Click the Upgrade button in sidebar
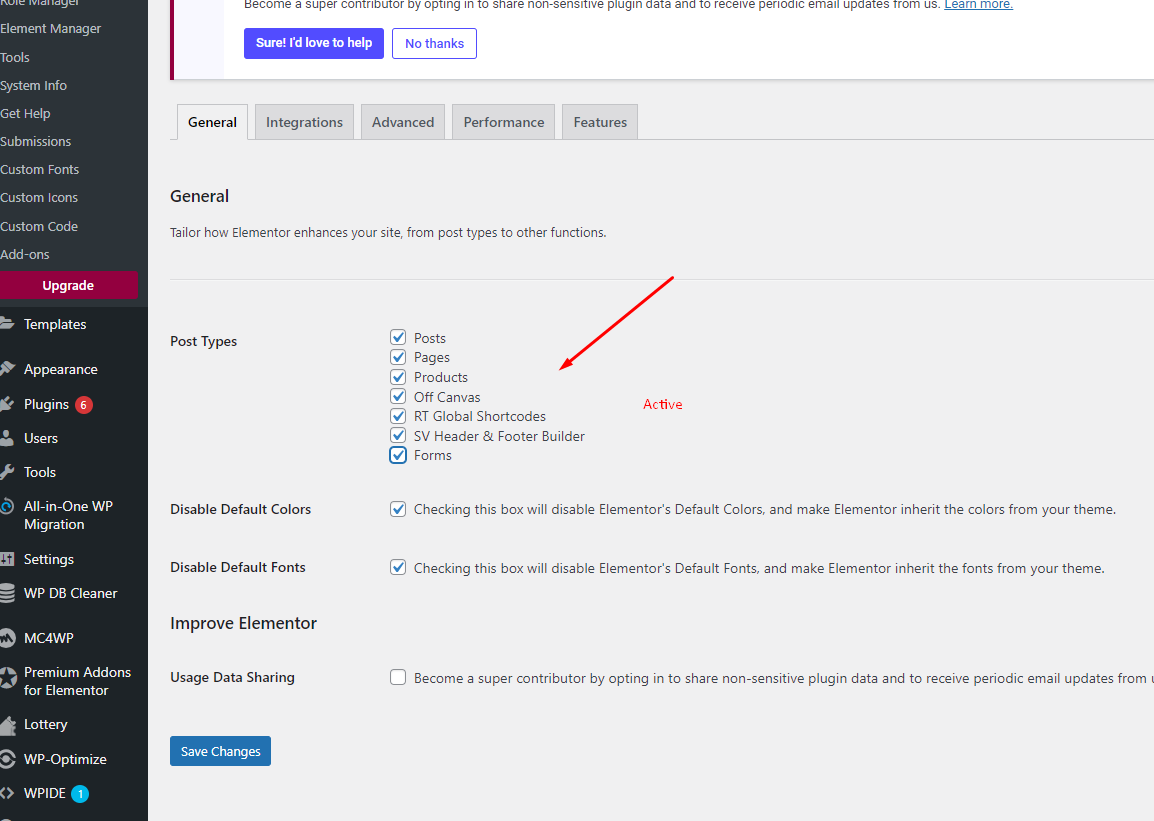 tap(68, 285)
